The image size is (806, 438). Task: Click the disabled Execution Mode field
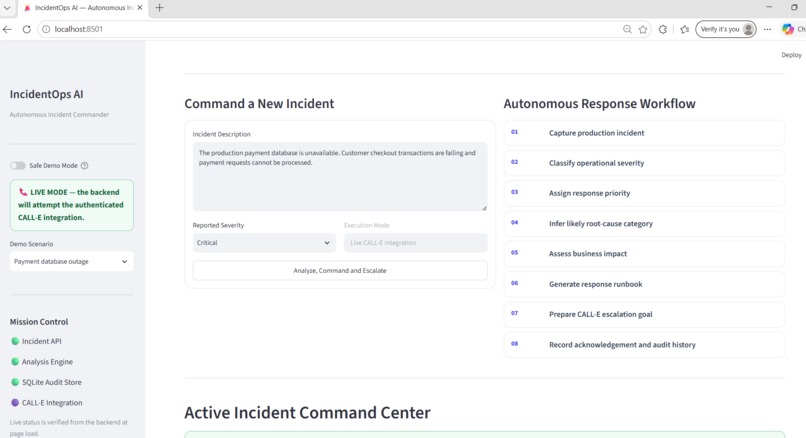415,243
